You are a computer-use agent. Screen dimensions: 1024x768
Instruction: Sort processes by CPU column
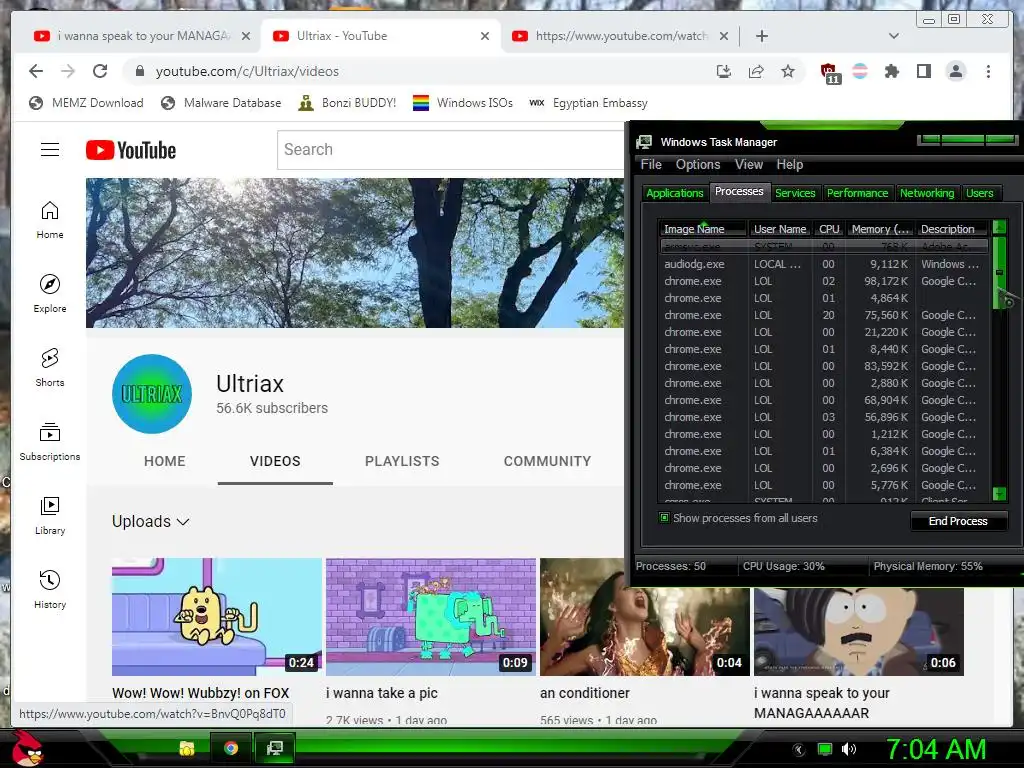(829, 229)
